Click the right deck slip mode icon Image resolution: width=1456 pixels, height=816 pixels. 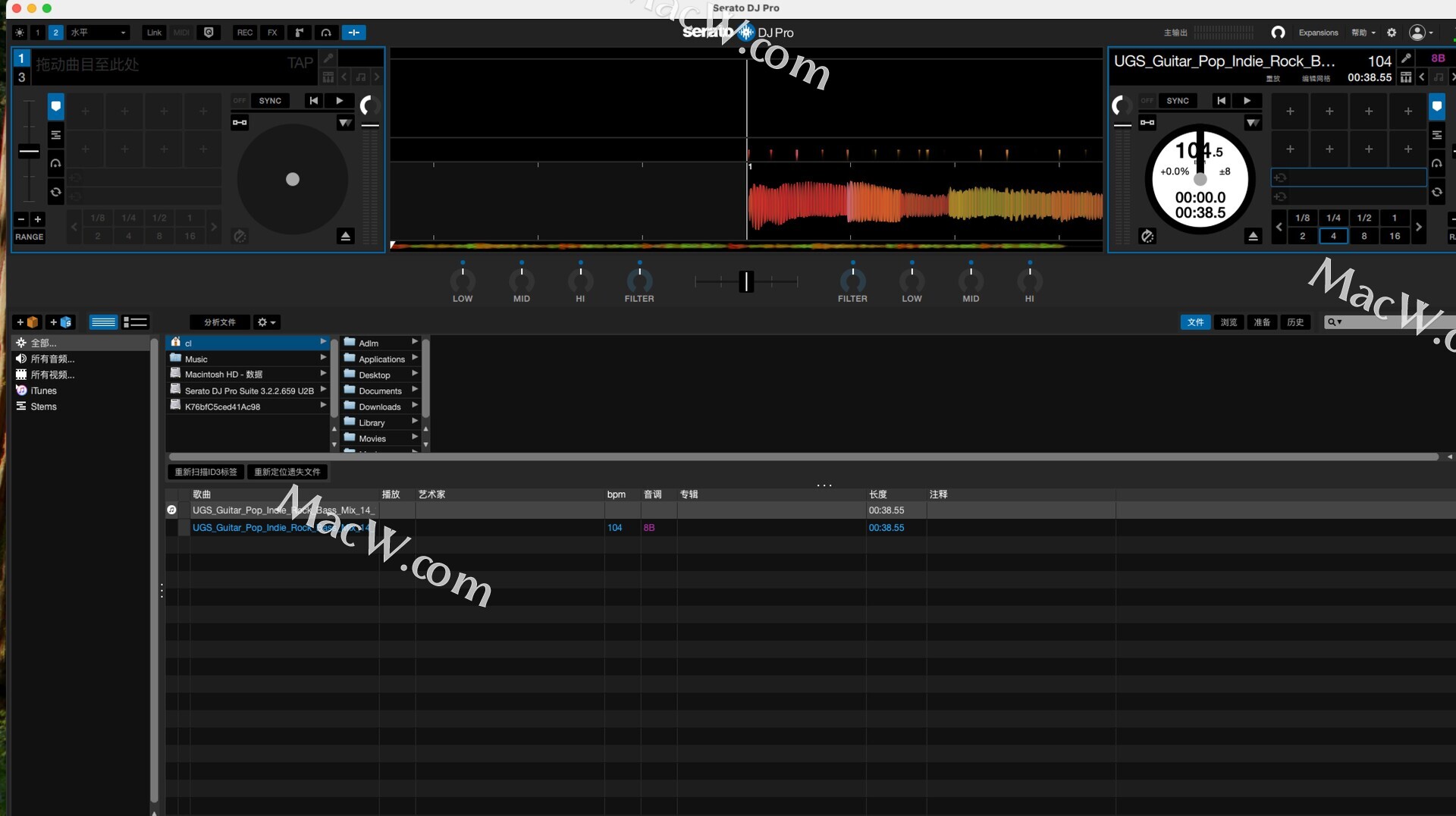(1147, 237)
